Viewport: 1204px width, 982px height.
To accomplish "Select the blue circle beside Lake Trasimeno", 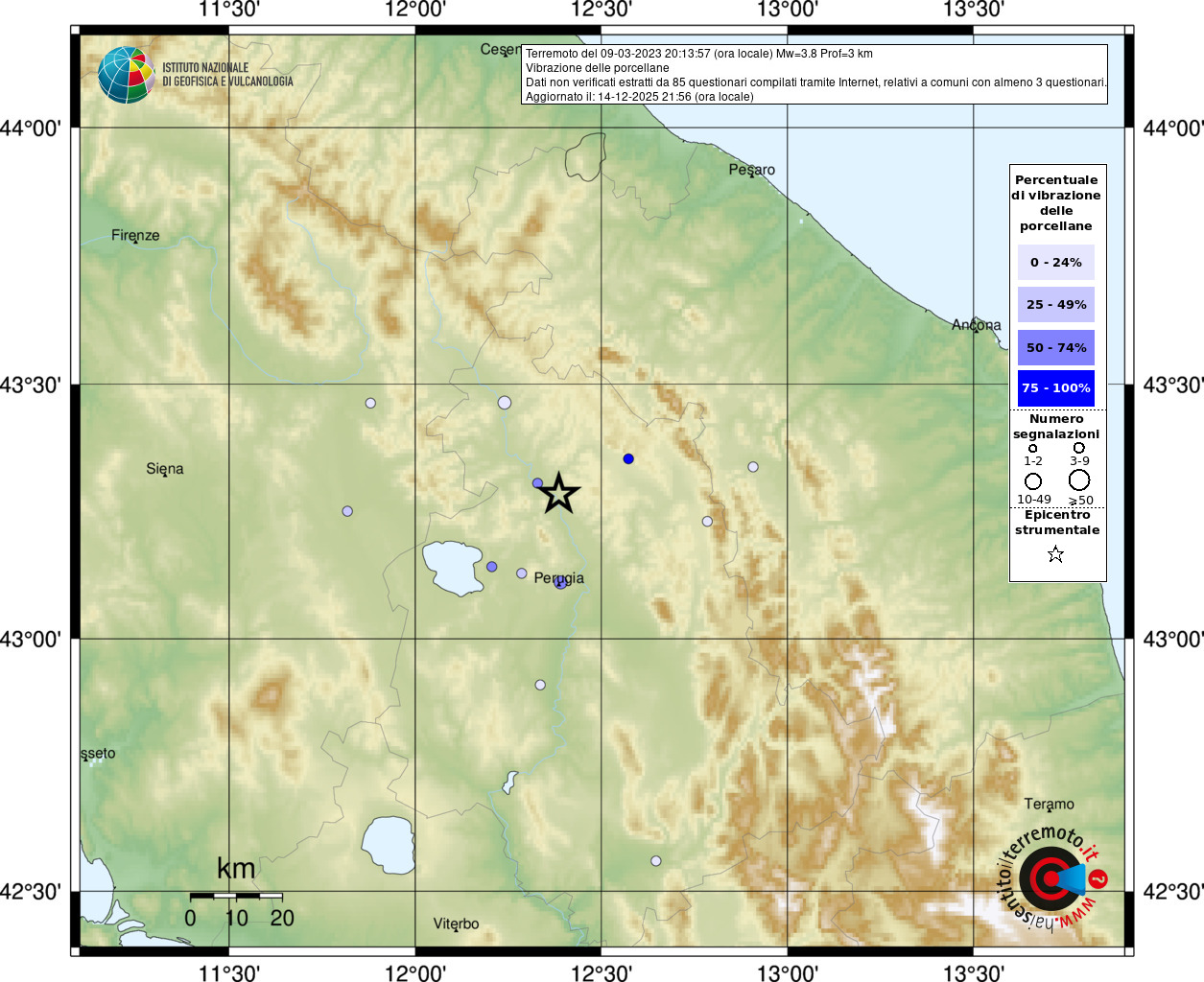I will coord(491,567).
